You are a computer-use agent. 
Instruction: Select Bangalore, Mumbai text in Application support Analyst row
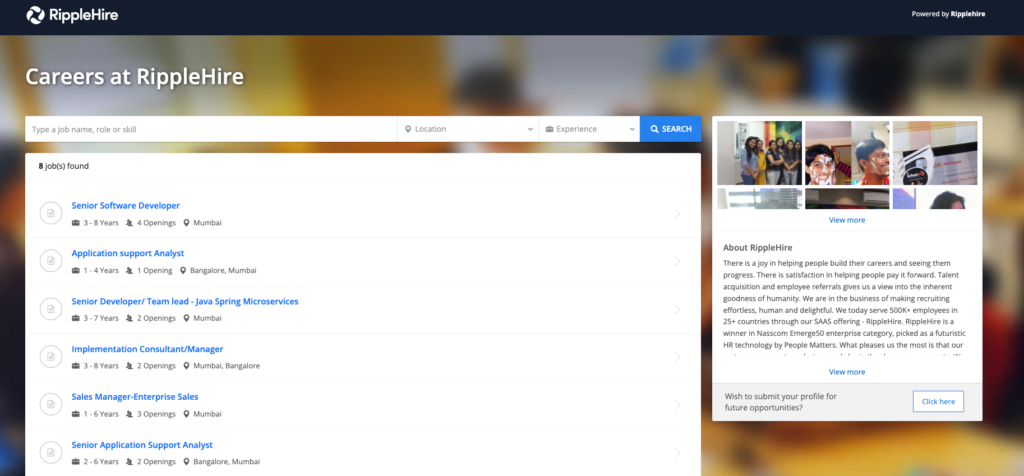click(223, 270)
